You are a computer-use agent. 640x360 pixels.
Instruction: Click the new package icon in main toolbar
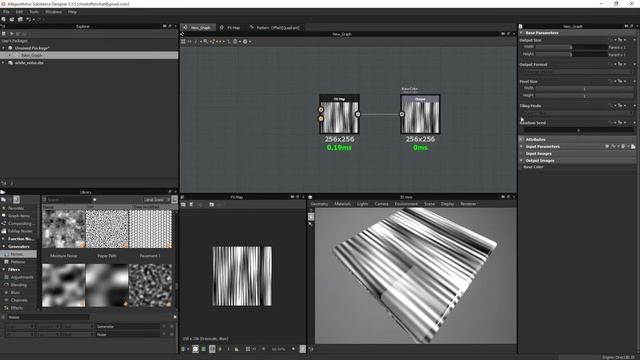[x=4, y=19]
